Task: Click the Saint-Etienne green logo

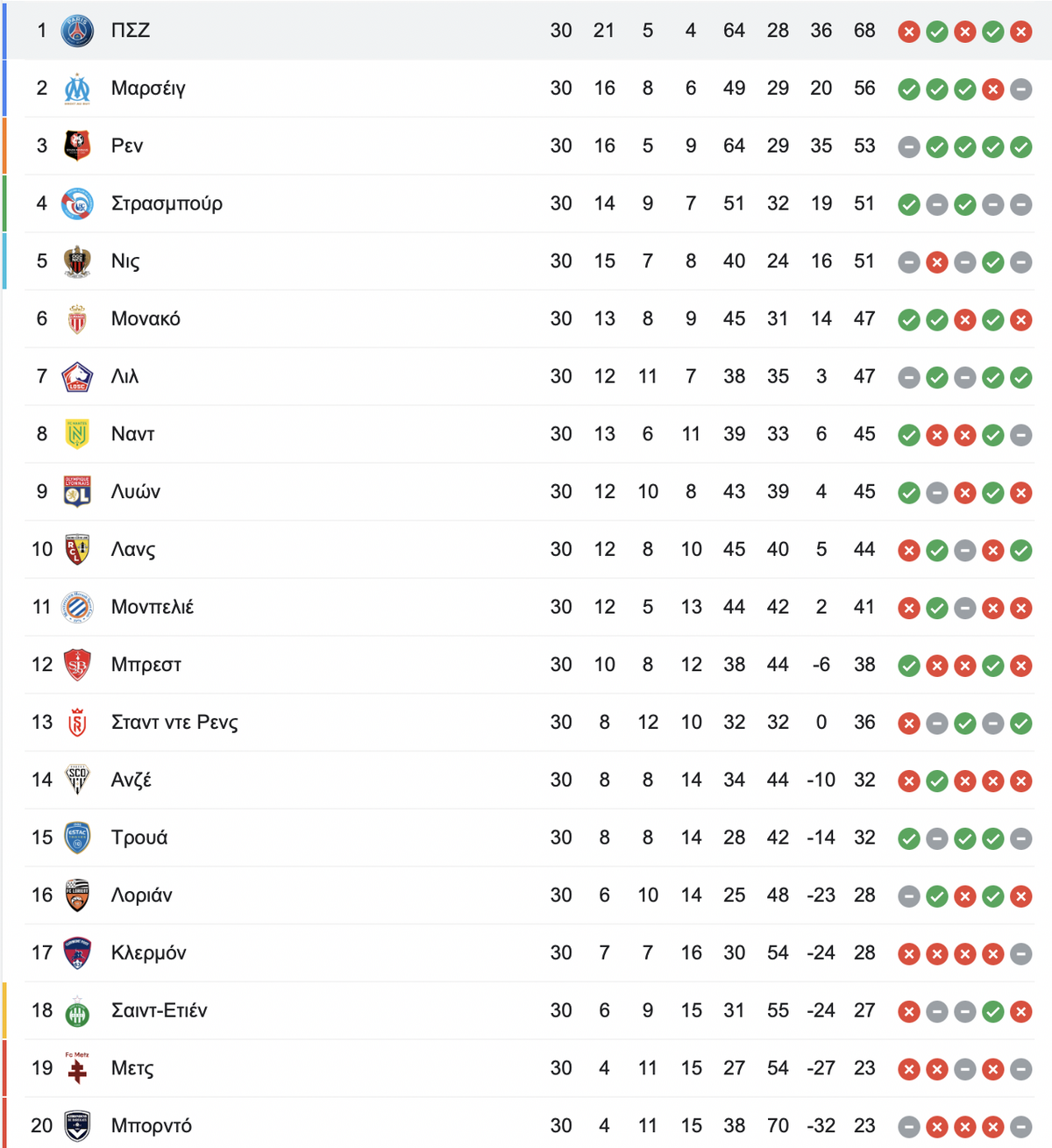Action: click(x=77, y=1011)
